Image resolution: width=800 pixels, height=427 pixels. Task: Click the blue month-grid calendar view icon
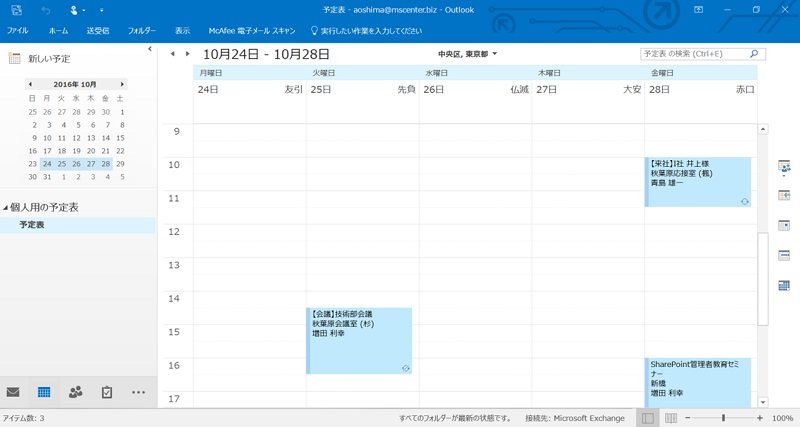click(x=784, y=286)
